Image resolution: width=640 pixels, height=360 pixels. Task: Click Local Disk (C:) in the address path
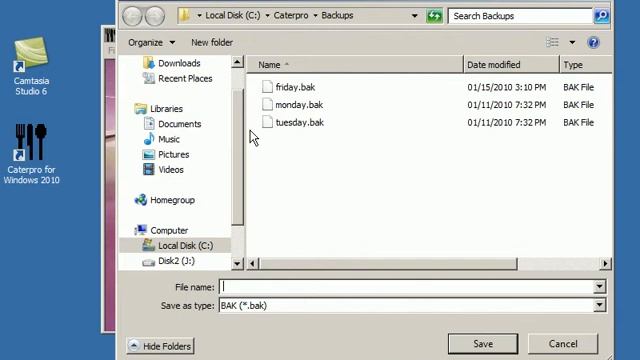pos(233,16)
